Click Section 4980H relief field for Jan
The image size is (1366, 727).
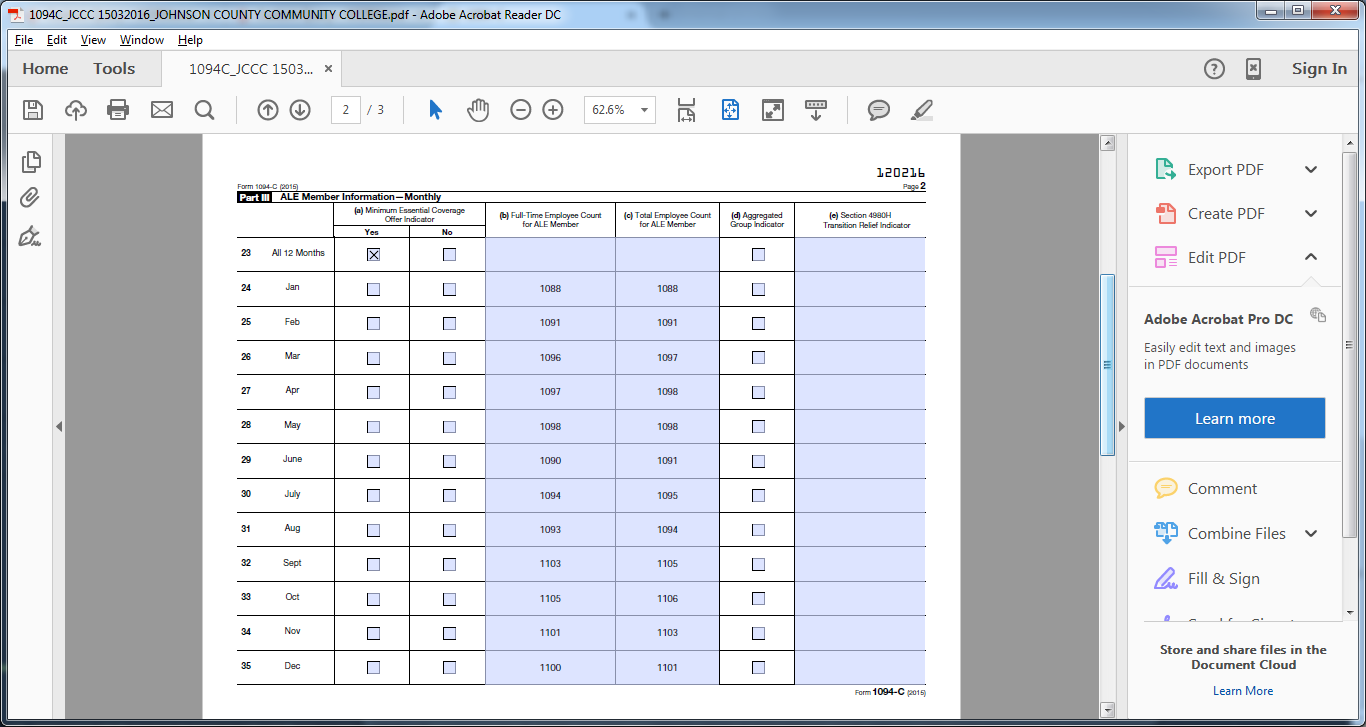860,289
